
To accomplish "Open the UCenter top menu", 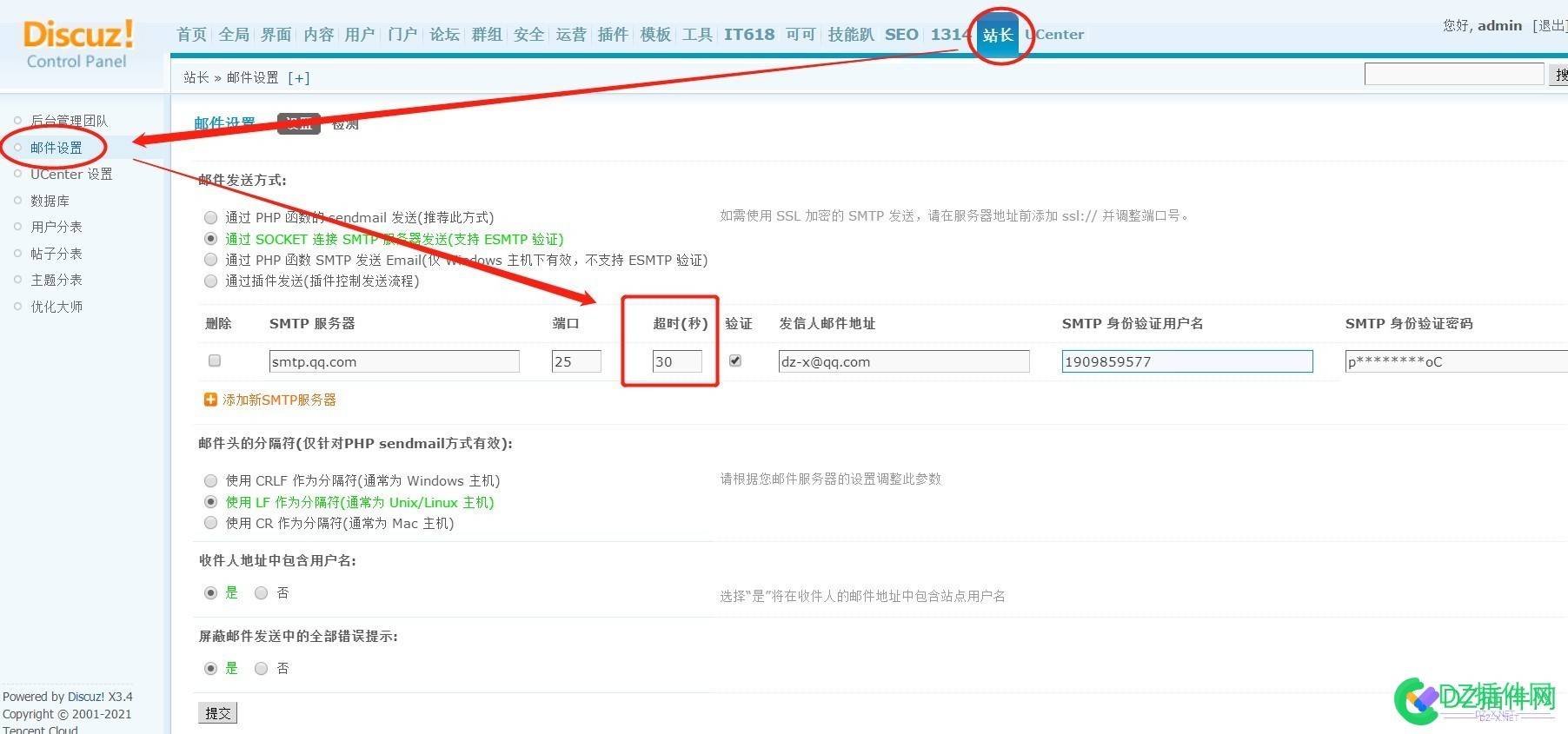I will click(x=1055, y=35).
